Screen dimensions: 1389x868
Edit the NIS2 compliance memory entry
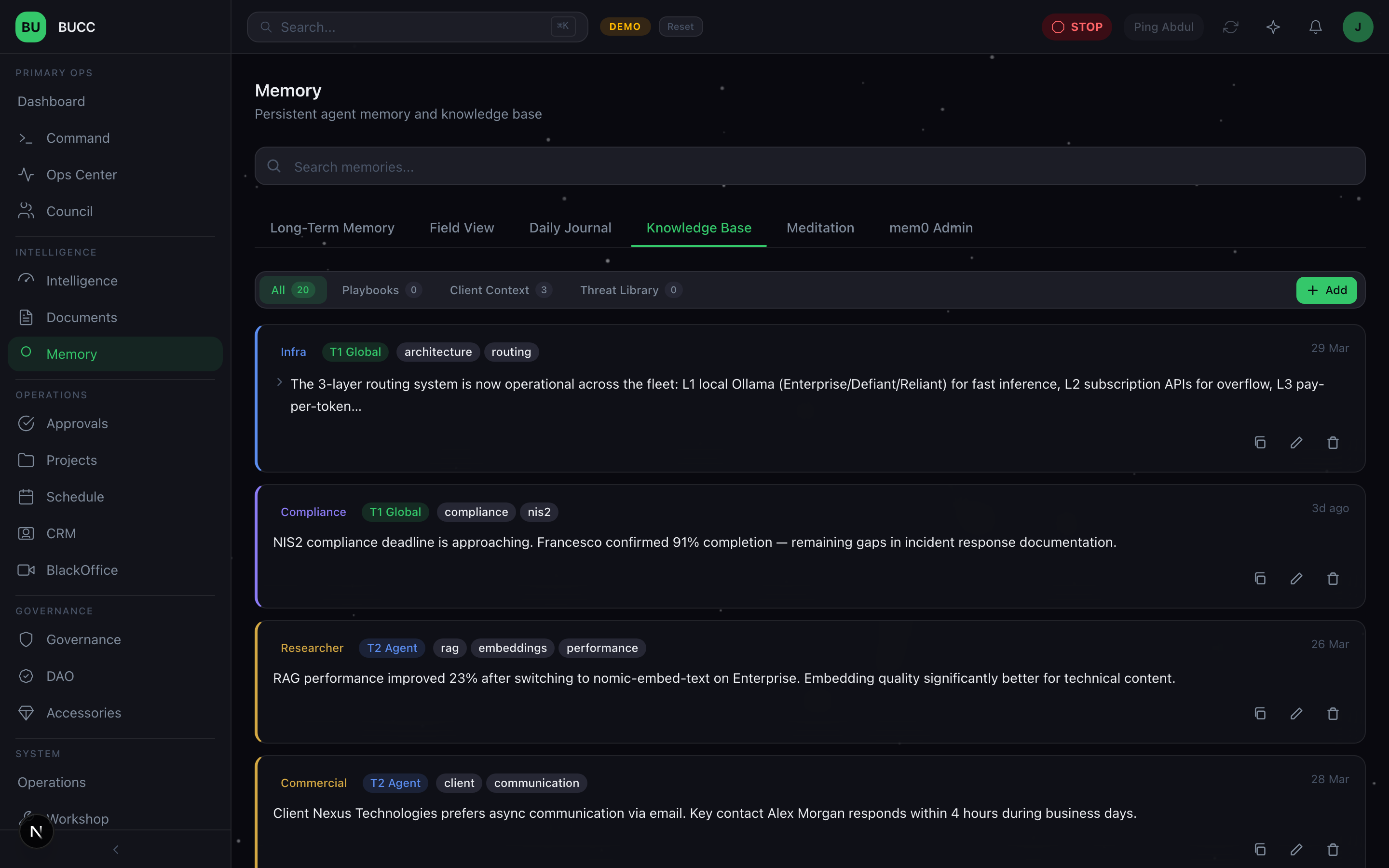(1296, 579)
